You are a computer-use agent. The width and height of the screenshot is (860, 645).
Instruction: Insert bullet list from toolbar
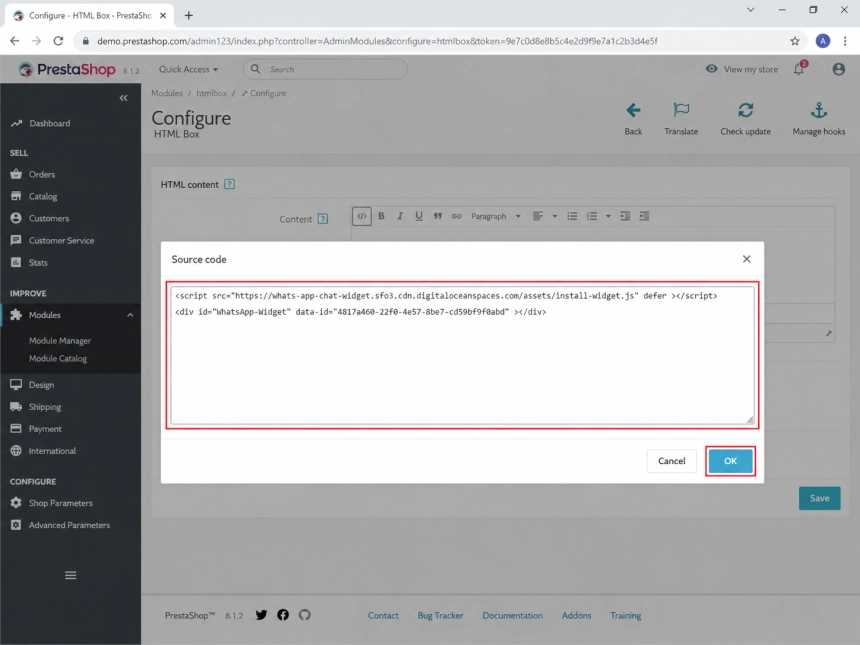(572, 216)
